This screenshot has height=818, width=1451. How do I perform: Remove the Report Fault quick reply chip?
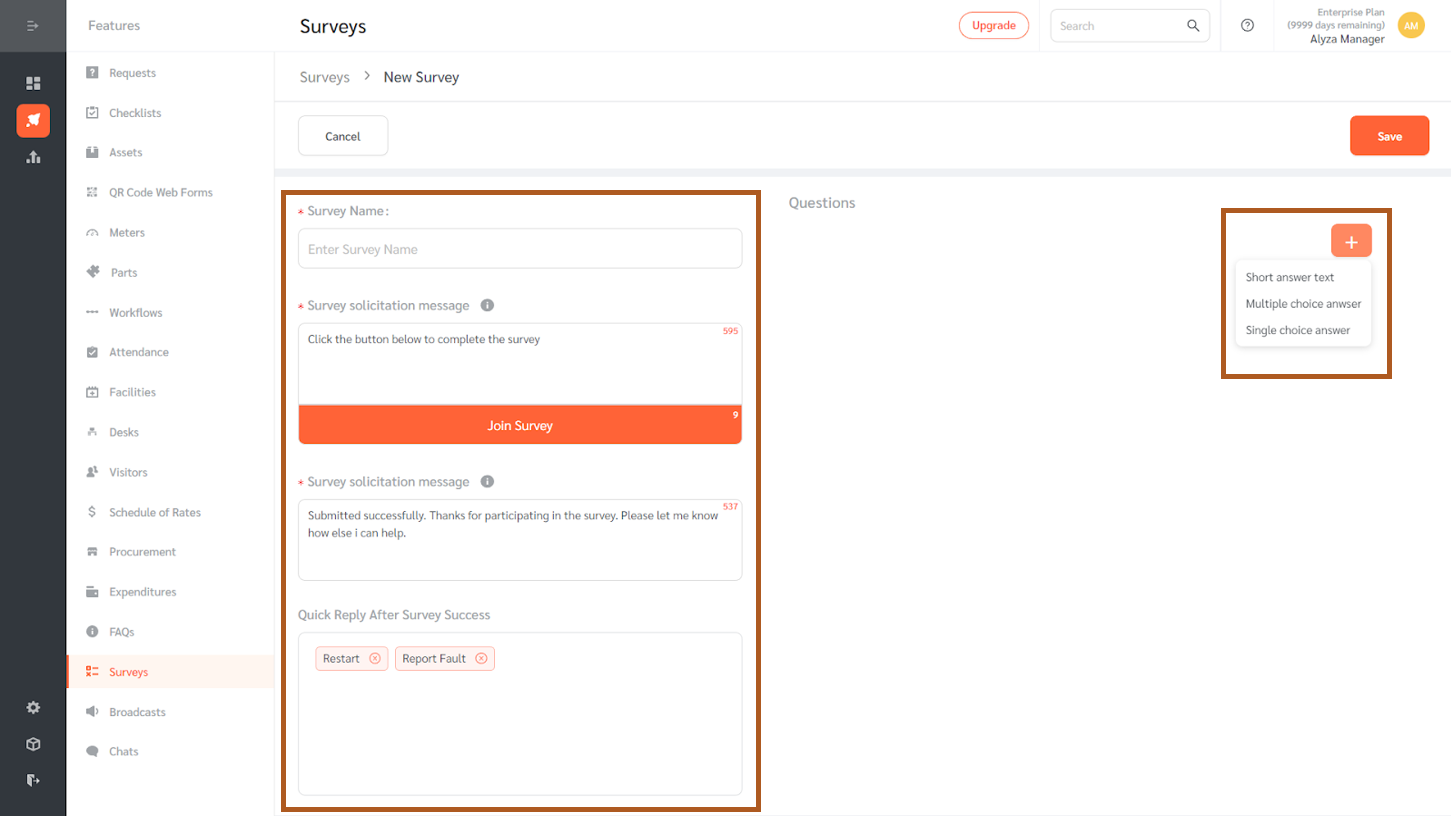click(x=481, y=658)
